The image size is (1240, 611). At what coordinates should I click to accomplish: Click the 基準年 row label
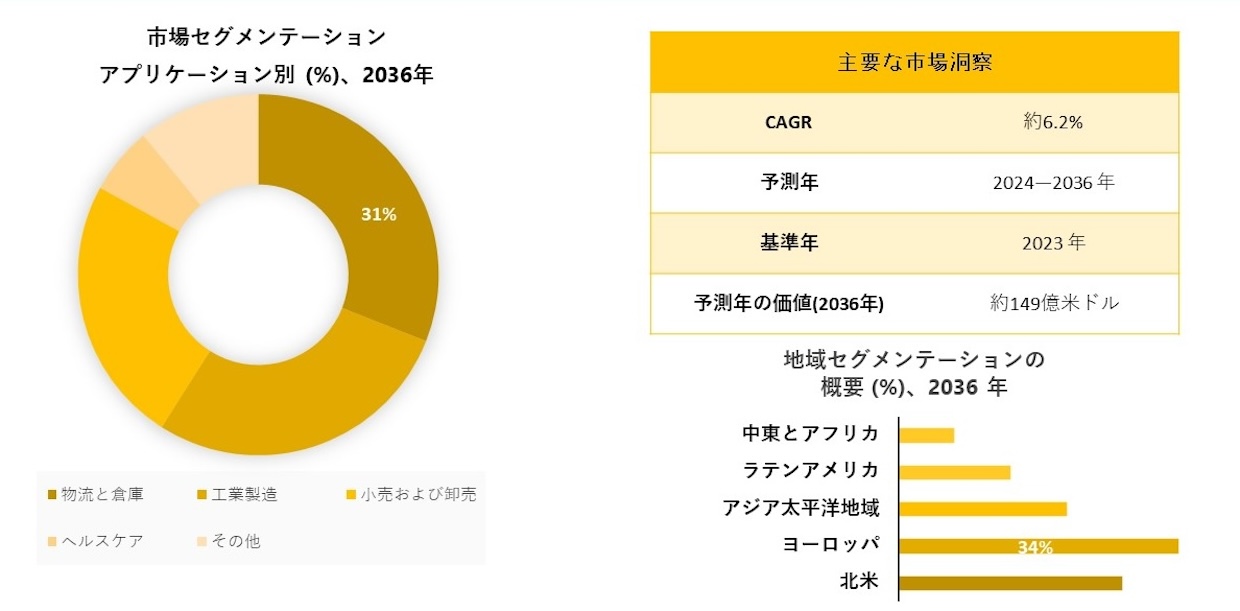pyautogui.click(x=788, y=243)
